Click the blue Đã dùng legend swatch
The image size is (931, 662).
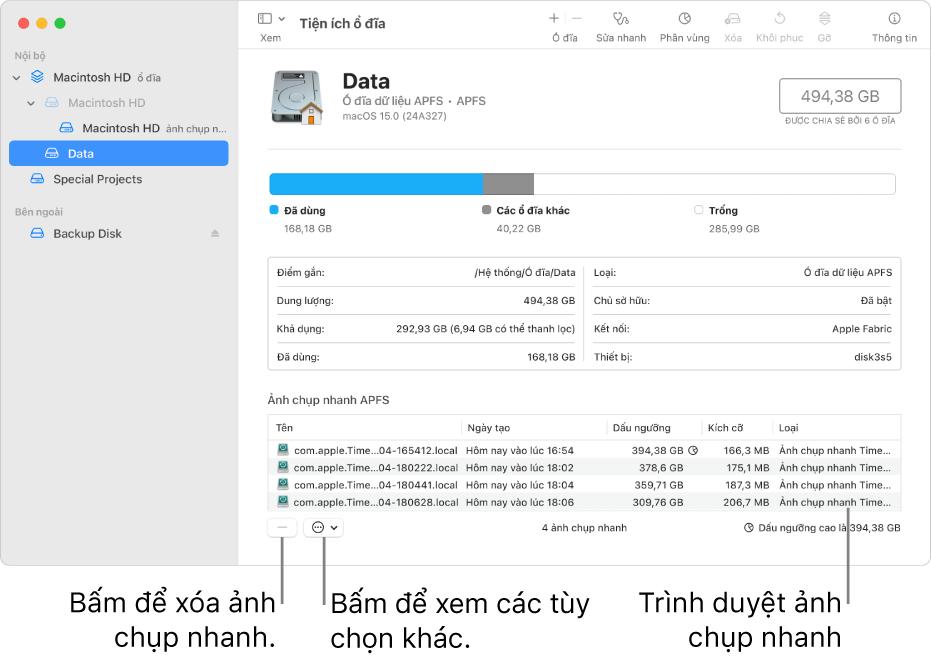pos(274,210)
